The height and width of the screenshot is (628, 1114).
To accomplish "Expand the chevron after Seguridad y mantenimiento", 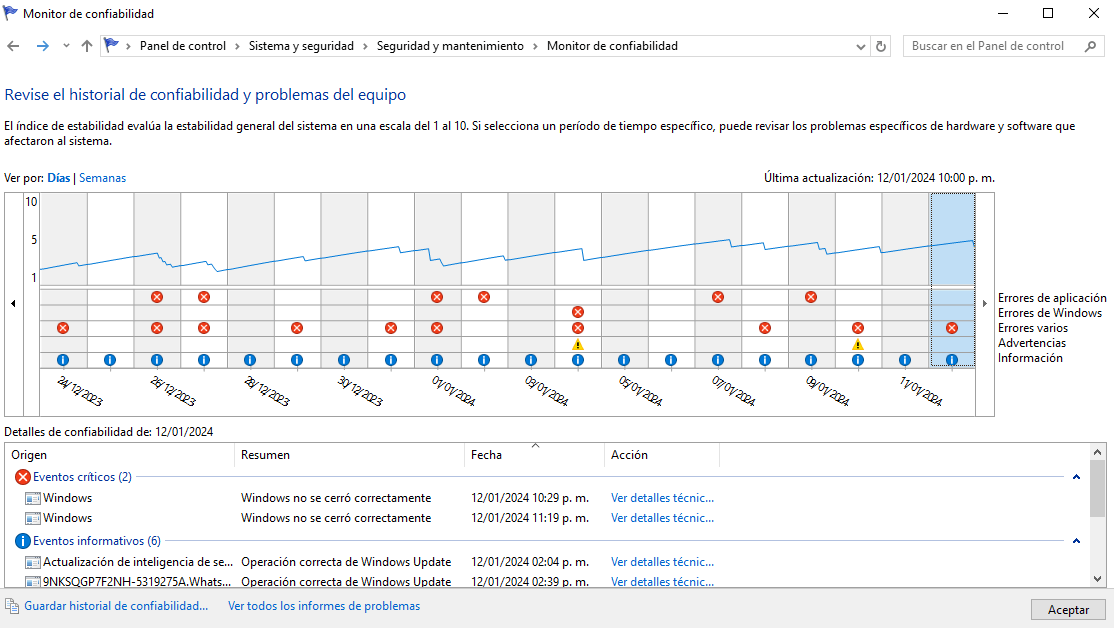I will (536, 46).
